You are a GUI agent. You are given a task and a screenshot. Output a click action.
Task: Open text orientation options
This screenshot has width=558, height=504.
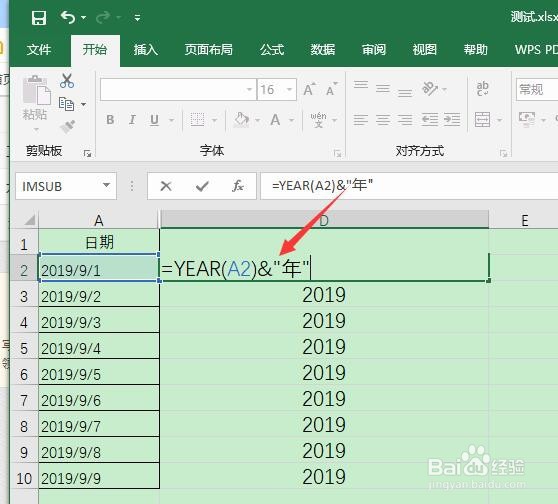pyautogui.click(x=430, y=89)
